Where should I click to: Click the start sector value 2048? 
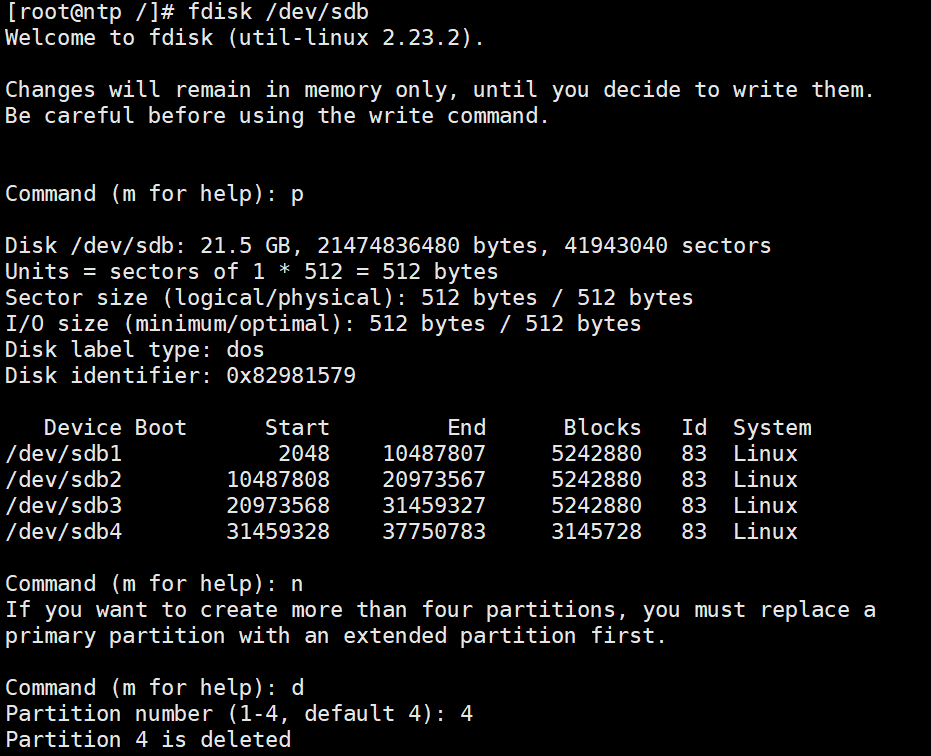coord(303,454)
